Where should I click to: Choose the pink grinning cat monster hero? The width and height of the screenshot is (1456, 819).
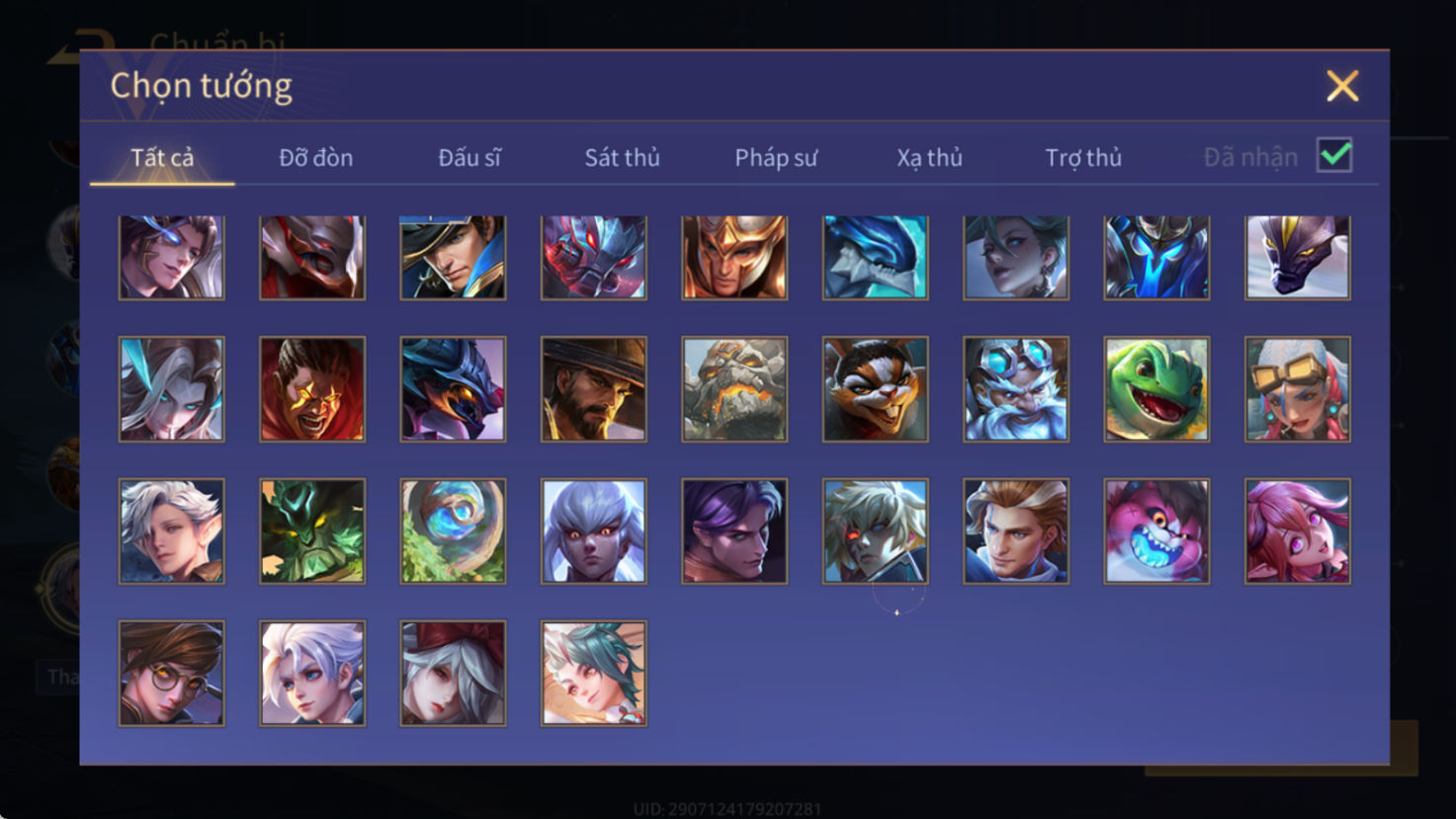1156,532
